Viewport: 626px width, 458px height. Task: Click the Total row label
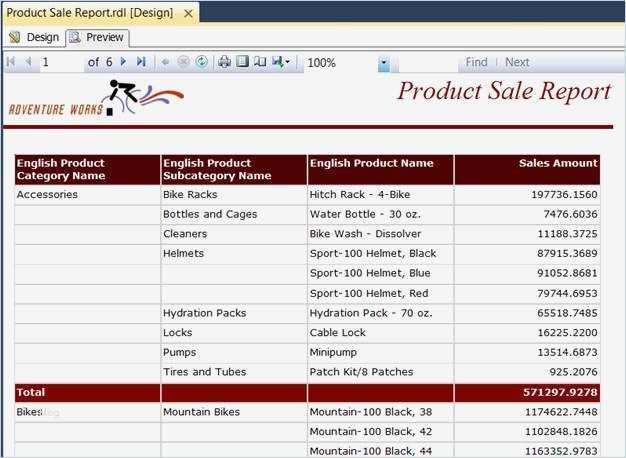[31, 393]
